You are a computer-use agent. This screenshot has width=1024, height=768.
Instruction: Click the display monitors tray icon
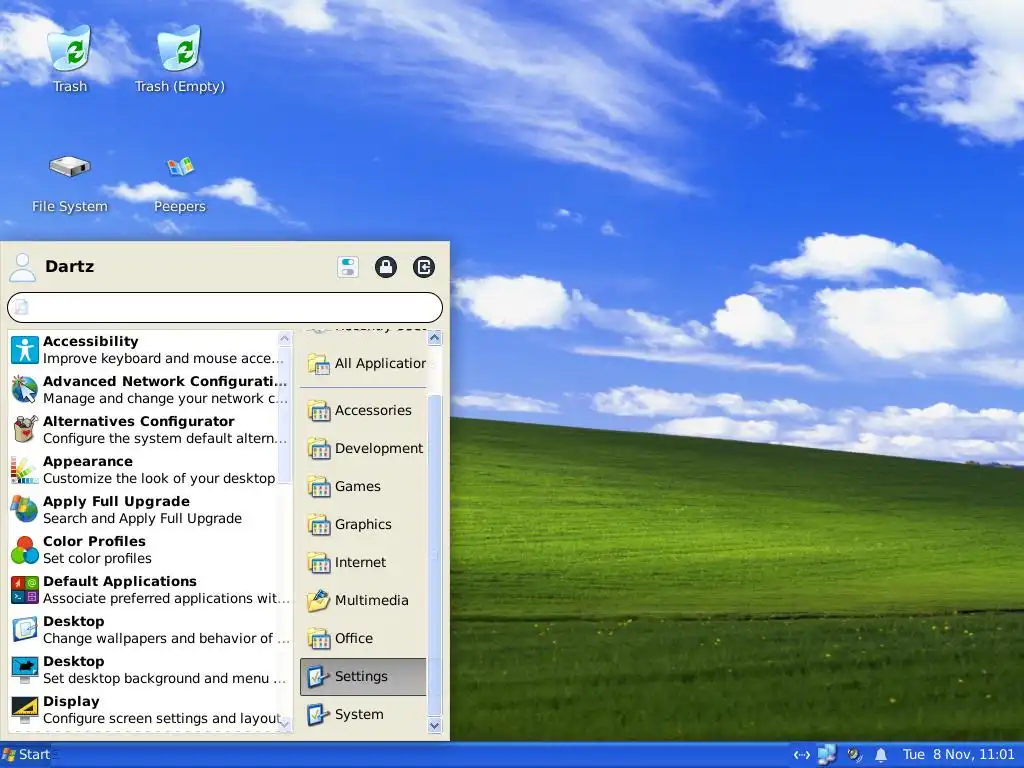click(827, 755)
